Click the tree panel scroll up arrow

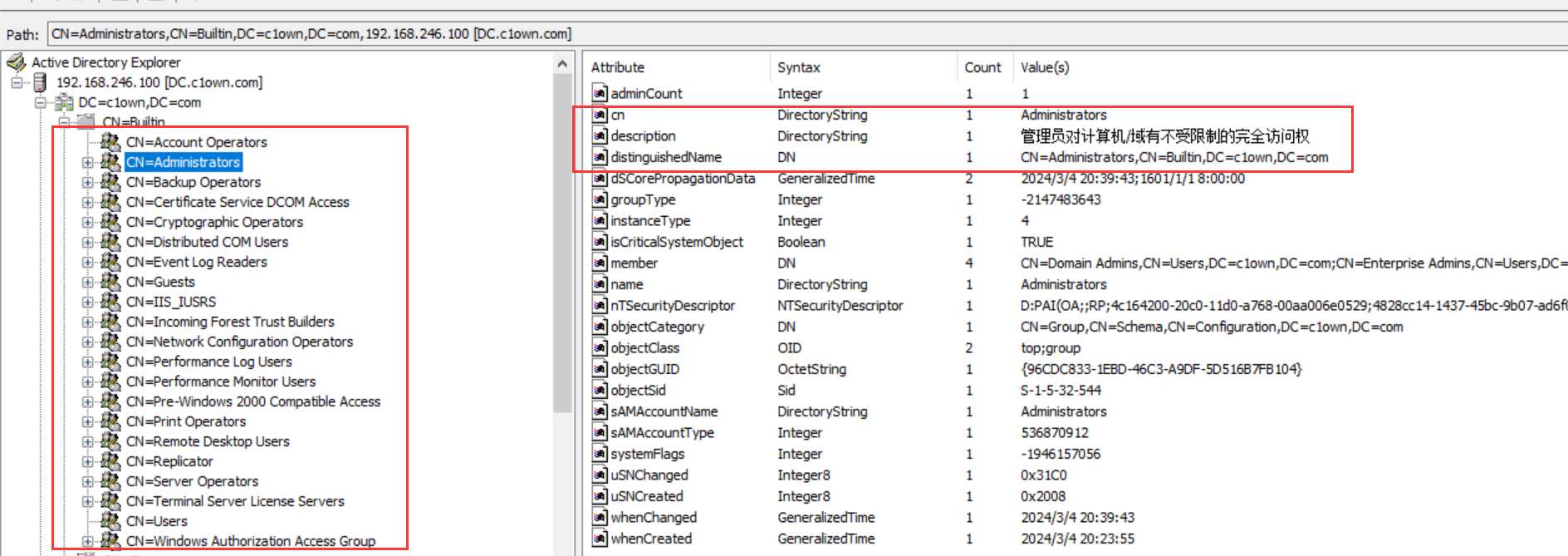(x=563, y=64)
